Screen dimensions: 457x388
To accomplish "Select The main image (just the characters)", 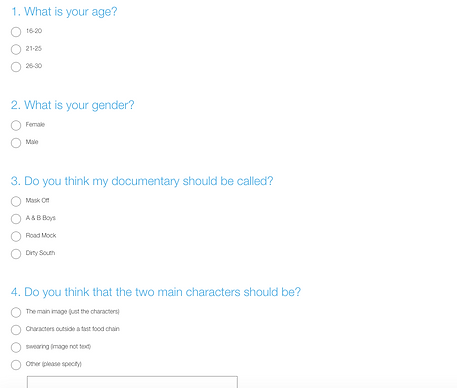I will click(x=16, y=312).
